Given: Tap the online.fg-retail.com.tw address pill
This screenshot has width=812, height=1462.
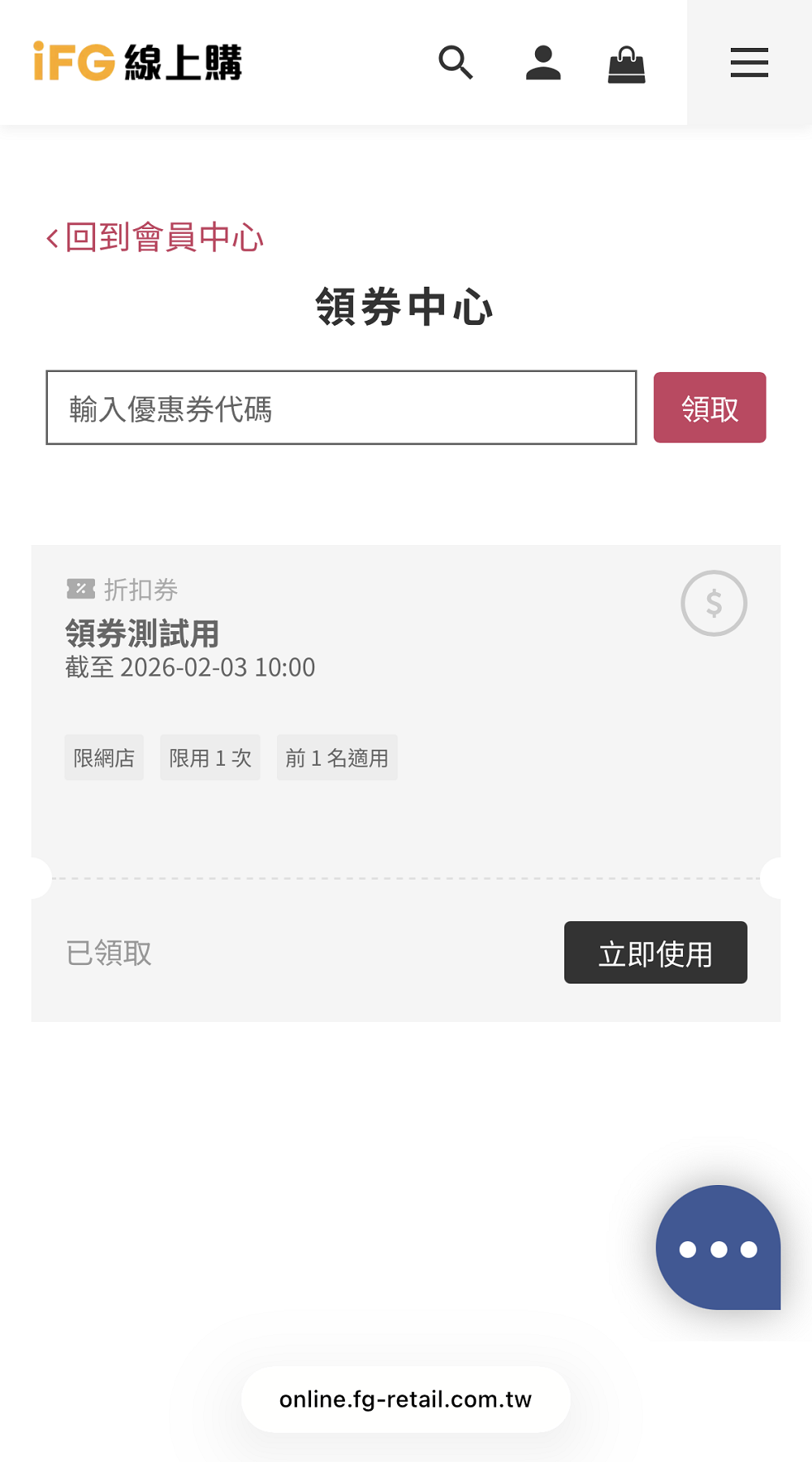Looking at the screenshot, I should point(405,1399).
